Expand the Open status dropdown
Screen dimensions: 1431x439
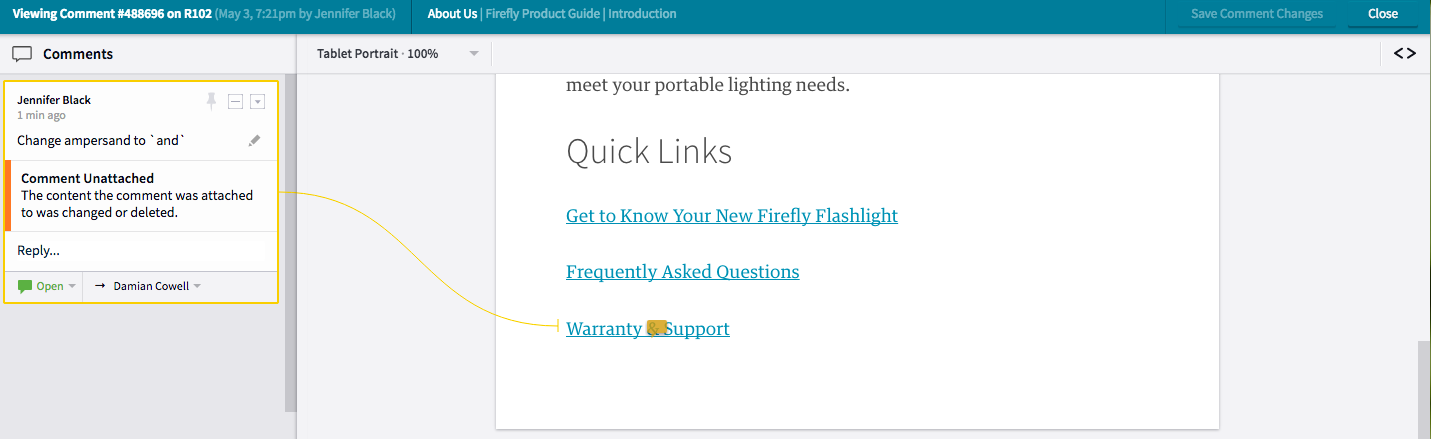pyautogui.click(x=71, y=287)
